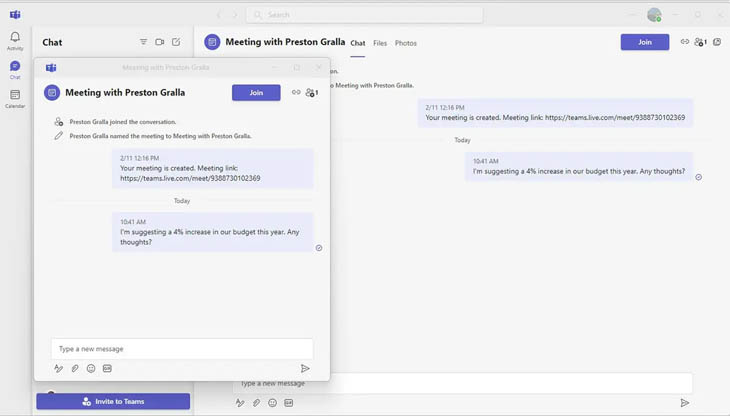The width and height of the screenshot is (730, 416).
Task: Open format options in main window toolbar
Action: coord(240,403)
